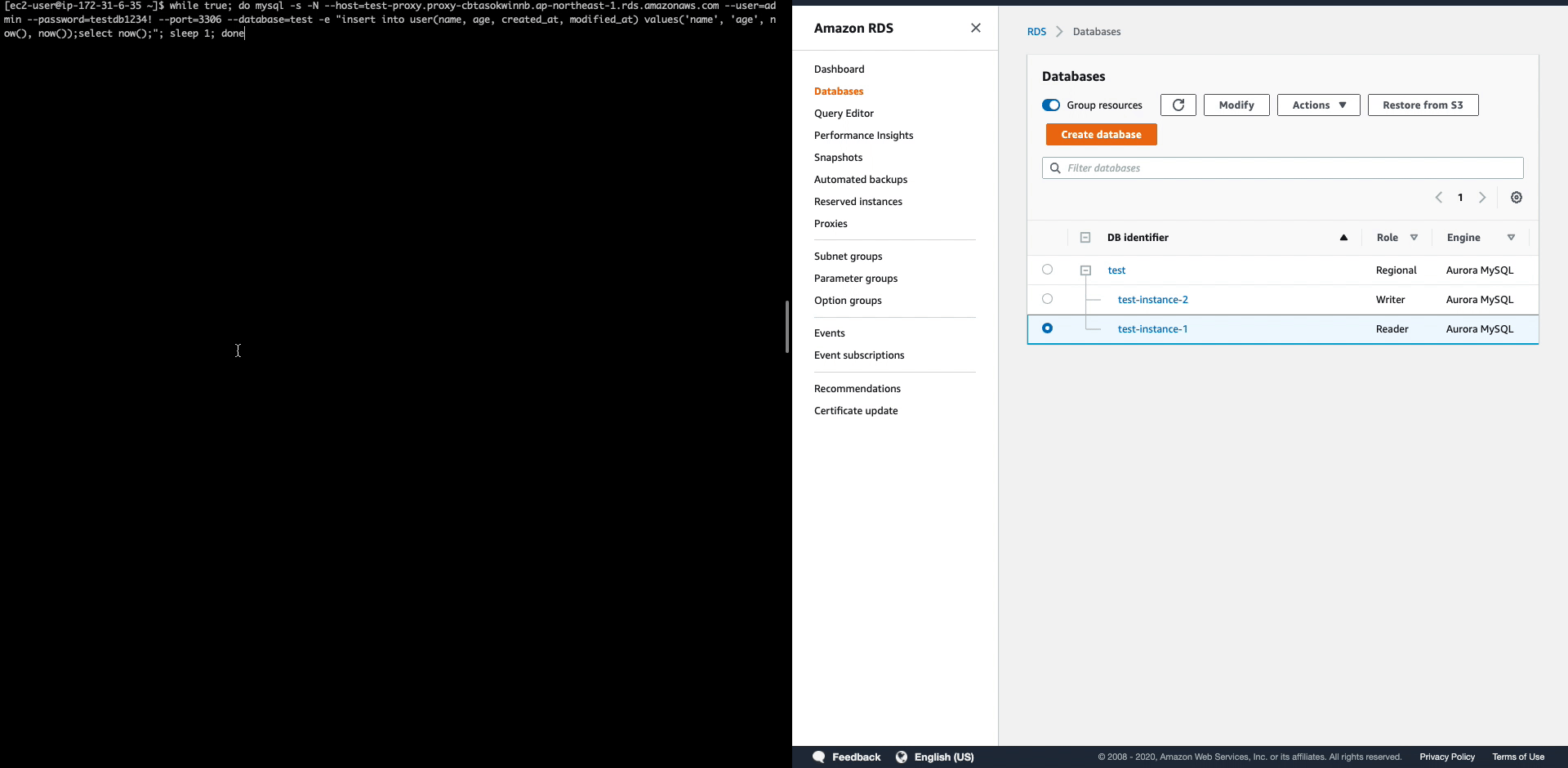Click the Reader role cell

coord(1392,328)
